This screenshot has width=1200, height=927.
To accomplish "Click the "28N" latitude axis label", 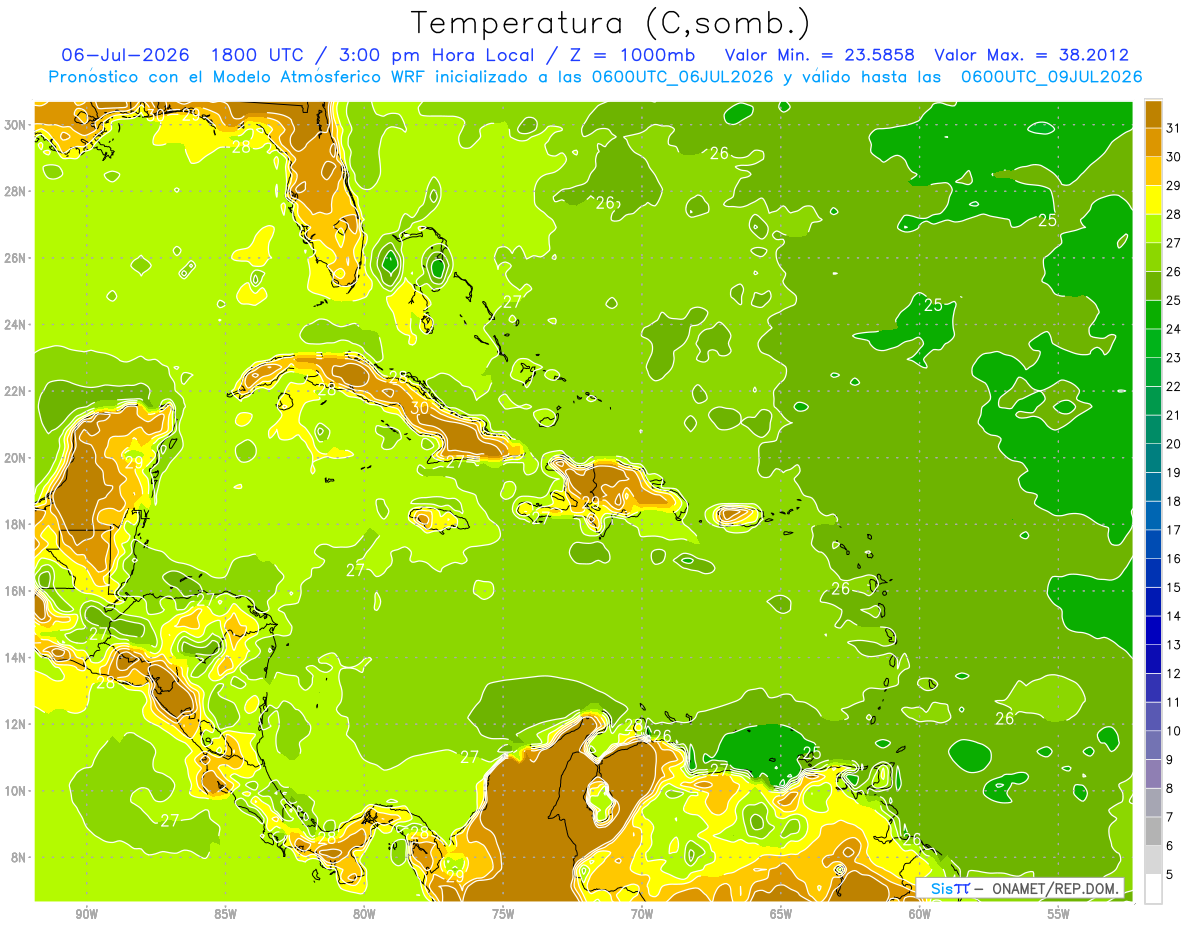I will pyautogui.click(x=15, y=191).
